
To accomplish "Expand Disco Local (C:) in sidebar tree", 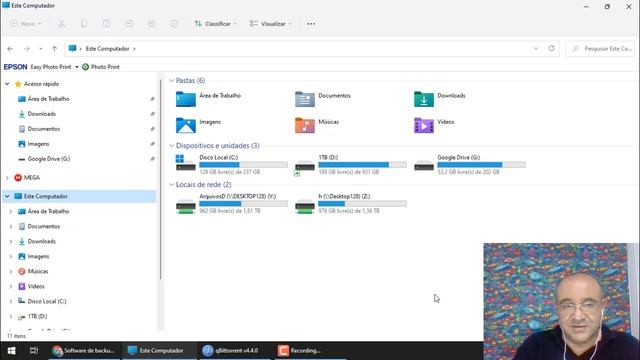I will [11, 302].
